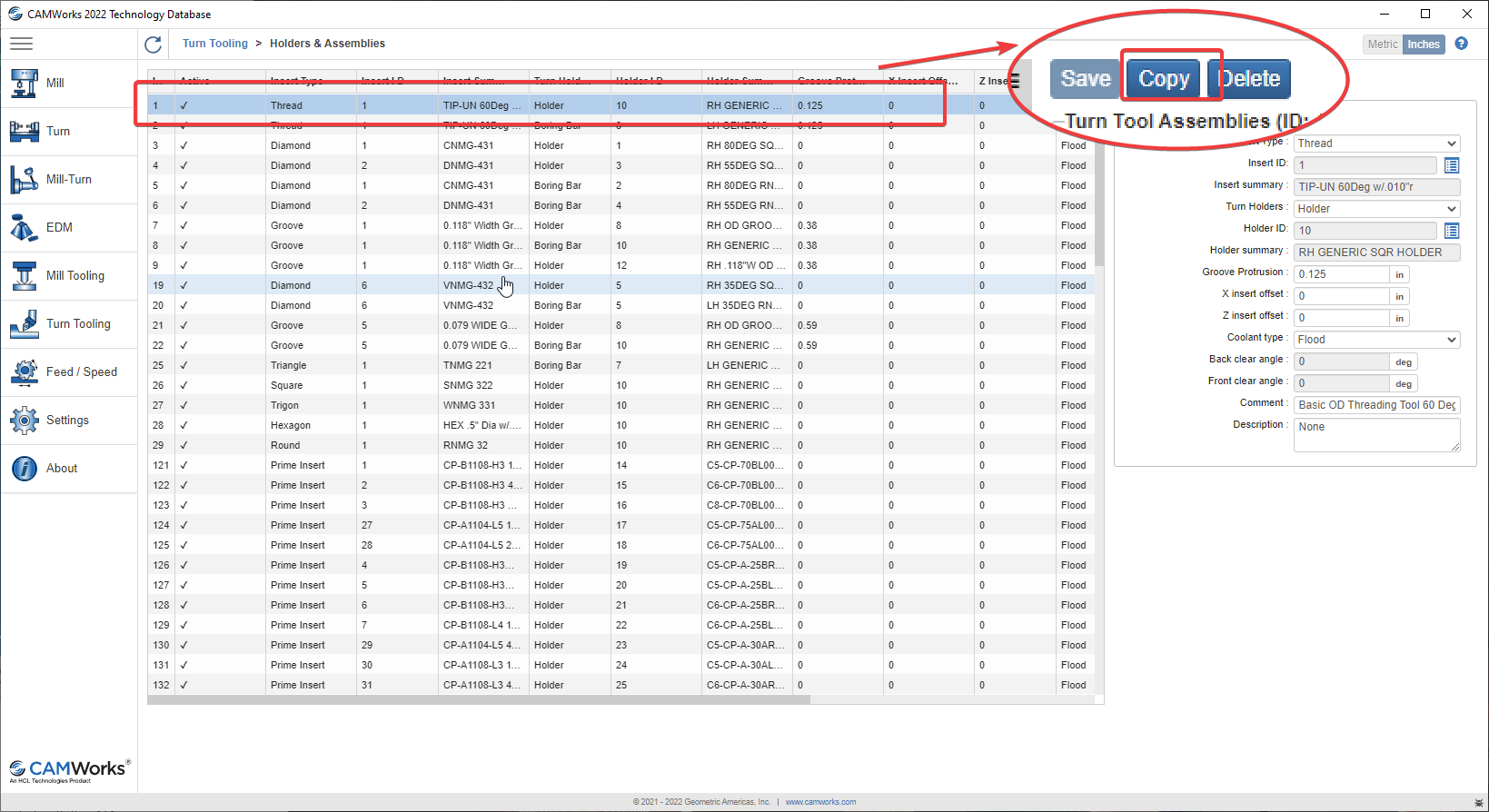Click the refresh icon beside breadcrumb
The image size is (1489, 812).
pyautogui.click(x=153, y=44)
